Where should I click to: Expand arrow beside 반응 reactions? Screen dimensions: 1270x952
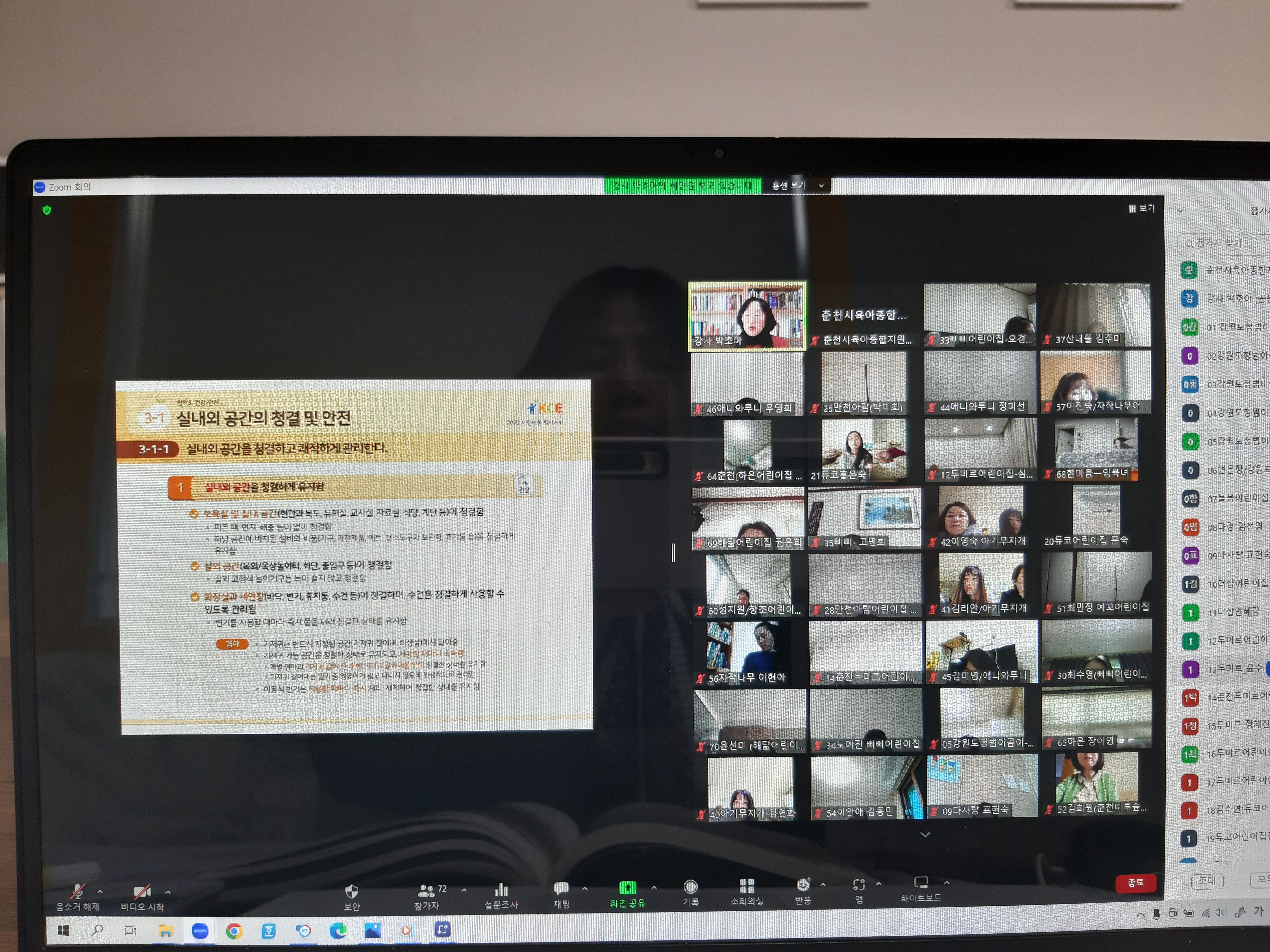click(x=823, y=884)
